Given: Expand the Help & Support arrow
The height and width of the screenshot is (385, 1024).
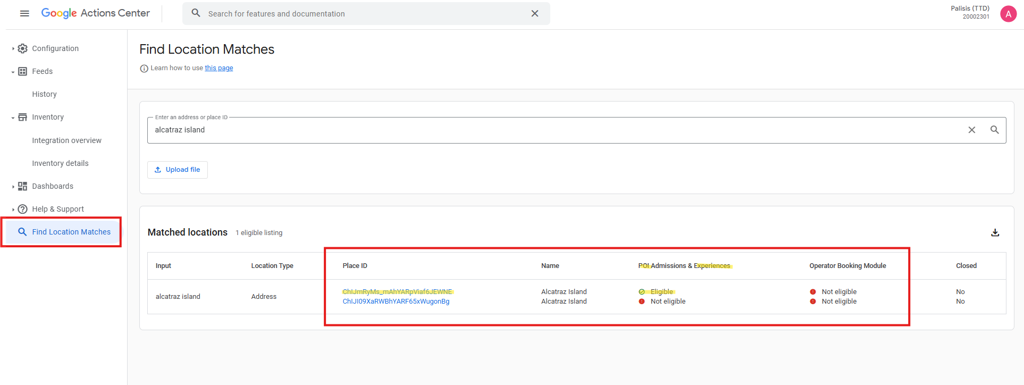Looking at the screenshot, I should 13,209.
